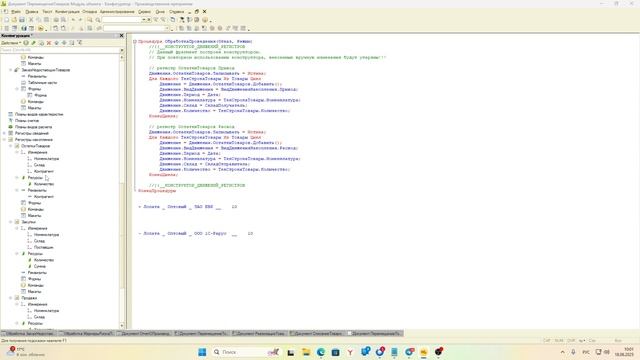The width and height of the screenshot is (640, 360).
Task: Open the toolbar search combo box arrow
Action: pos(143,20)
